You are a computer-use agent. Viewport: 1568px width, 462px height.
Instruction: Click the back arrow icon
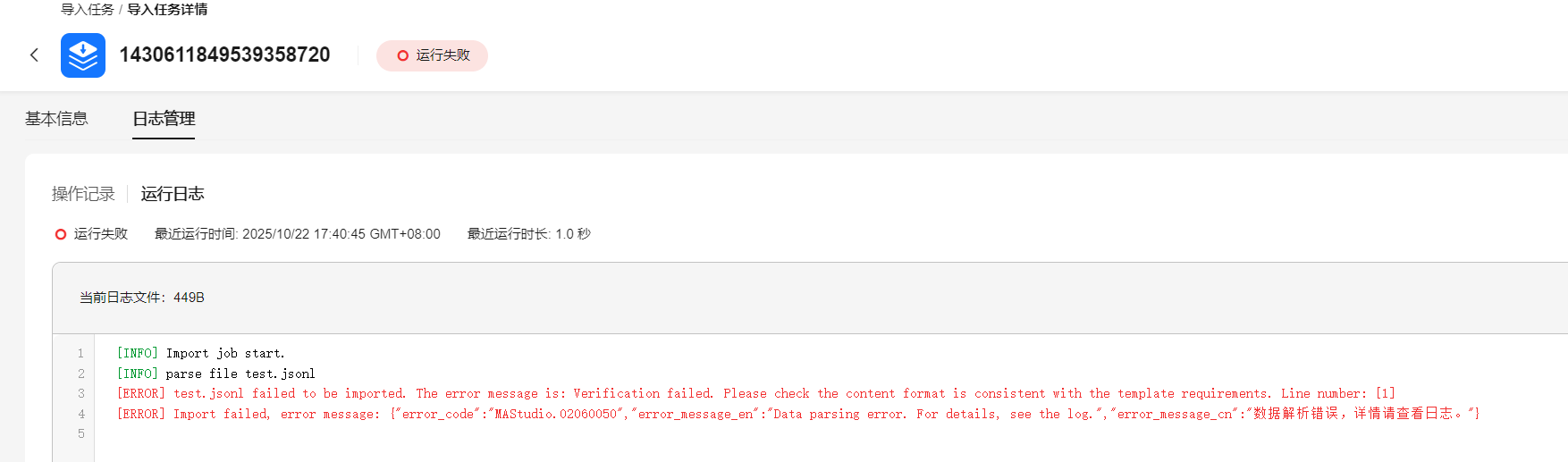[x=34, y=55]
